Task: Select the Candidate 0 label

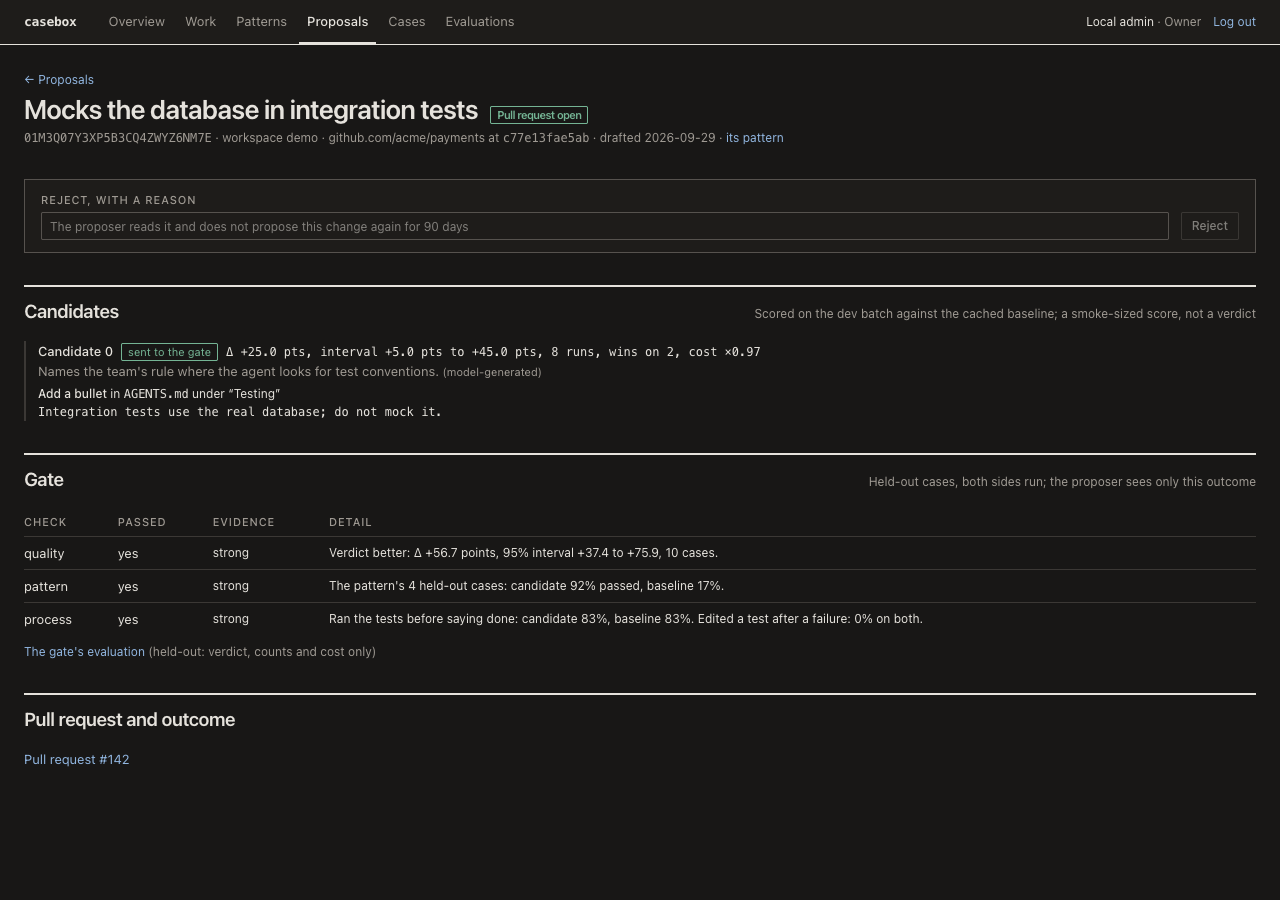Action: [76, 352]
